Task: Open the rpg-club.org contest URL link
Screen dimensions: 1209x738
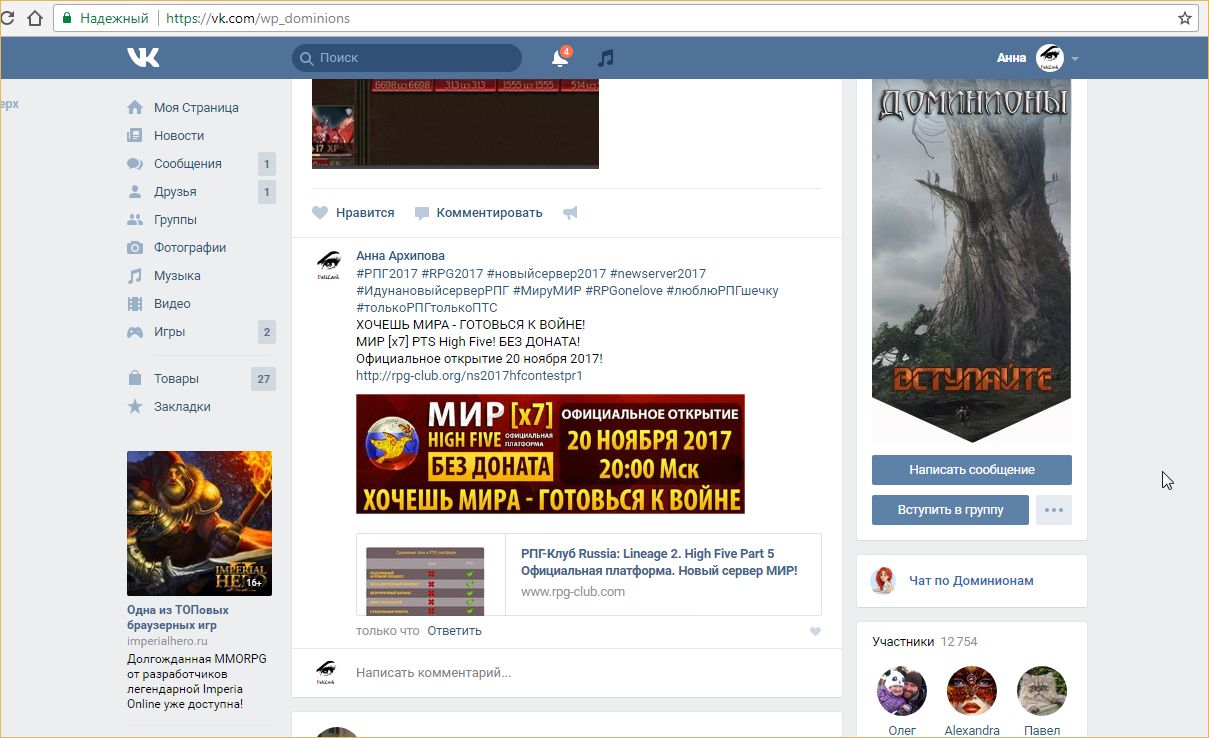Action: point(469,376)
